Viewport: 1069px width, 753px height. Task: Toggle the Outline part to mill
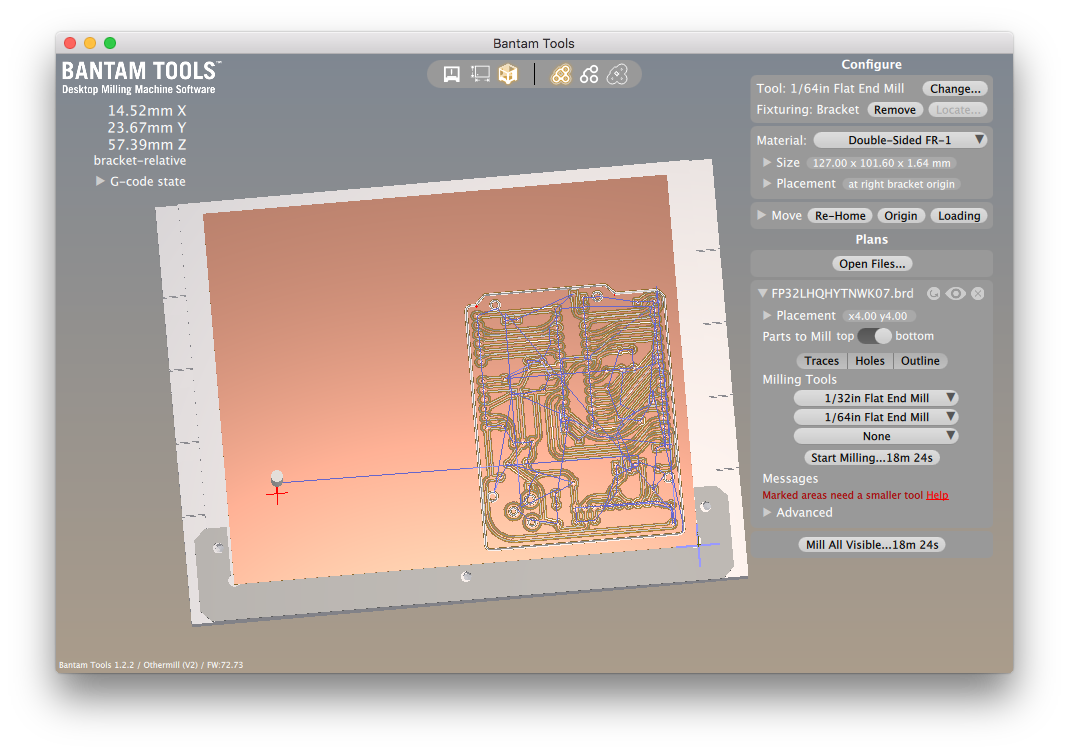pos(920,361)
